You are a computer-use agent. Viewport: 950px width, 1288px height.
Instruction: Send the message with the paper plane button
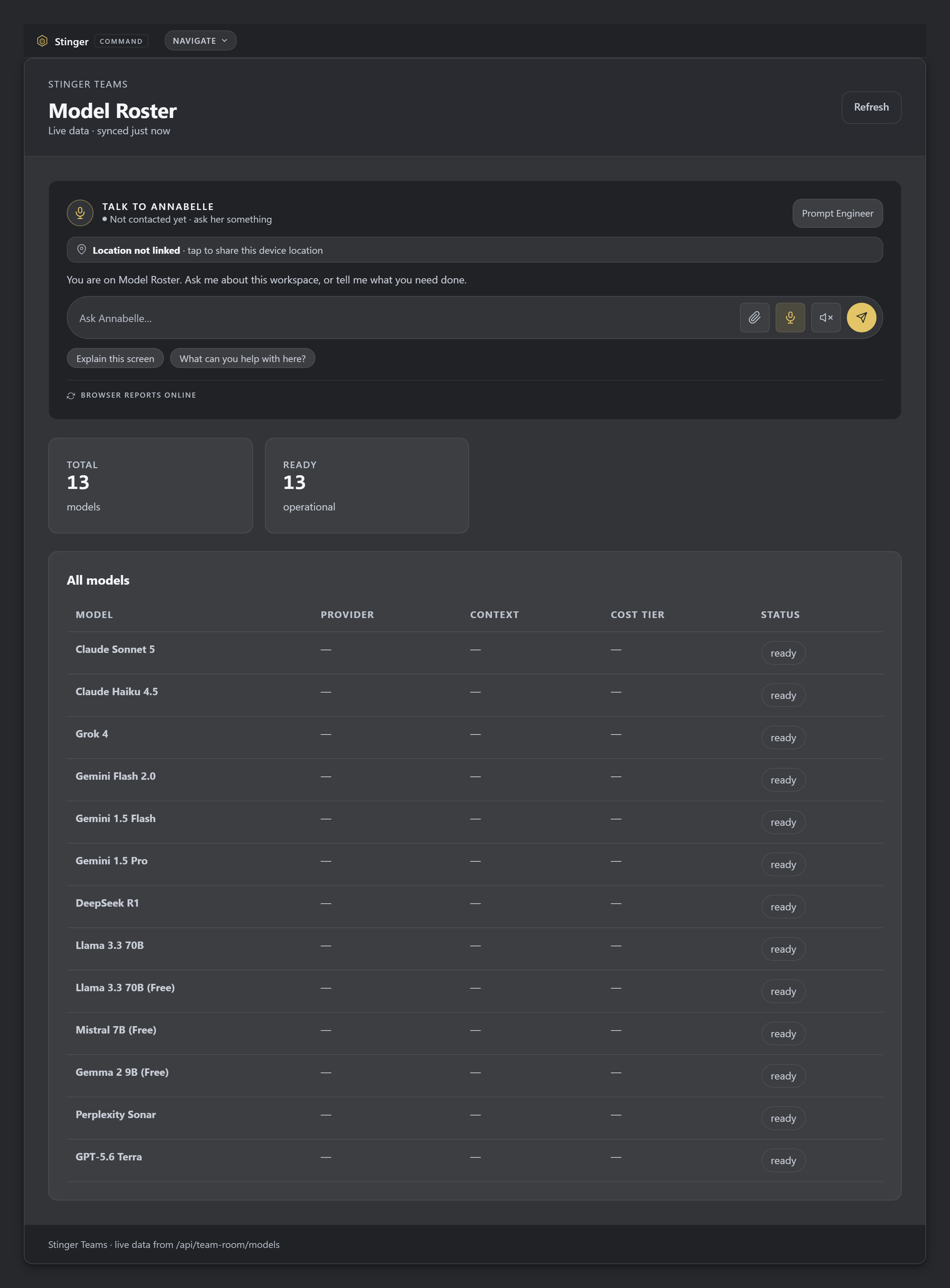tap(861, 317)
